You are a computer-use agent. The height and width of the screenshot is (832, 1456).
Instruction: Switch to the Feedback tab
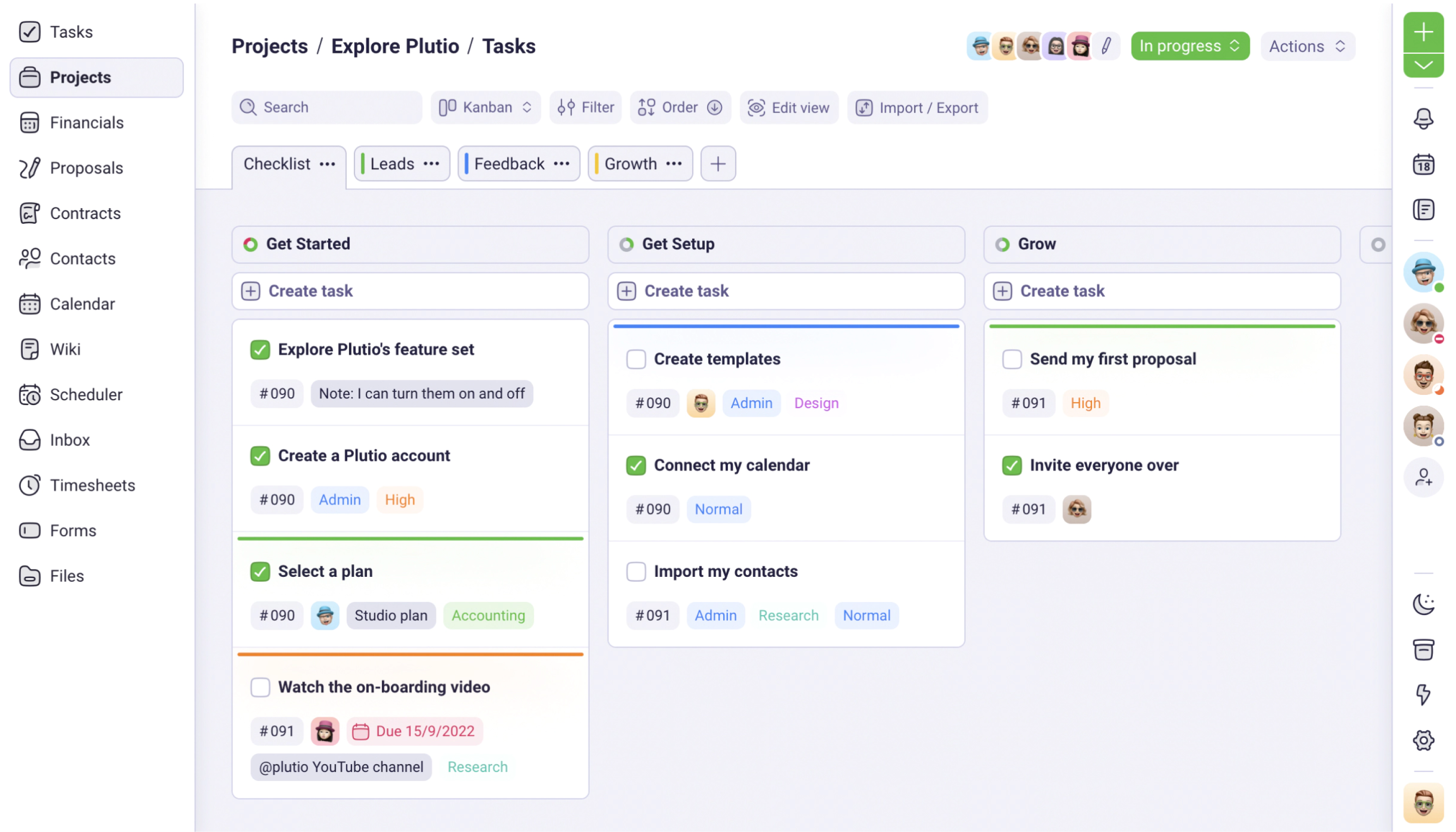[x=509, y=164]
